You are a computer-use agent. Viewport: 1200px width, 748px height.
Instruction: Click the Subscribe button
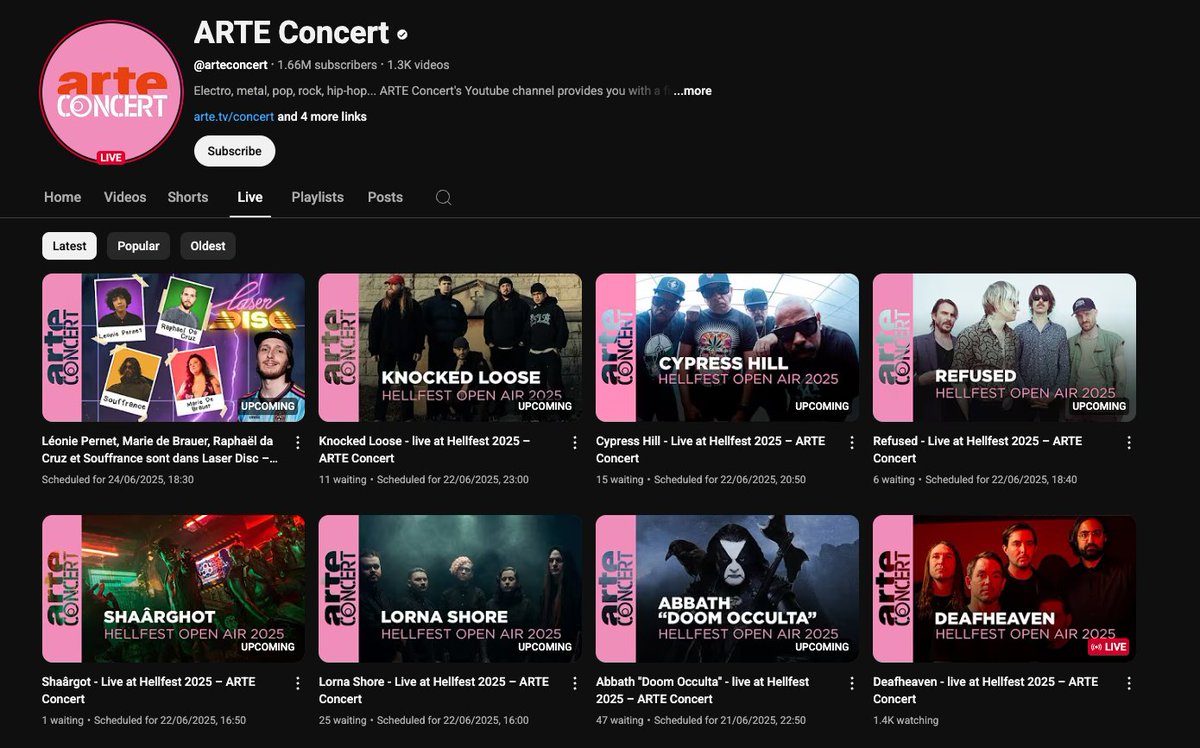point(234,151)
